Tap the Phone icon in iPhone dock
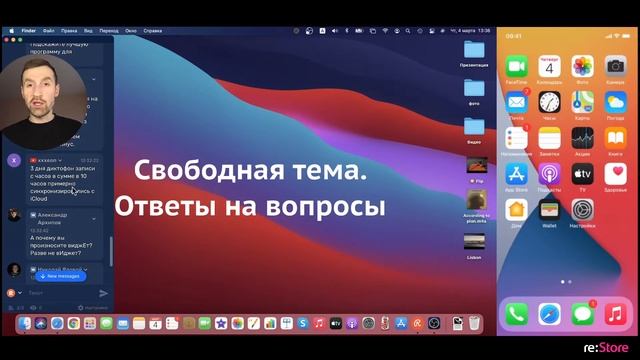The height and width of the screenshot is (360, 640). (516, 314)
